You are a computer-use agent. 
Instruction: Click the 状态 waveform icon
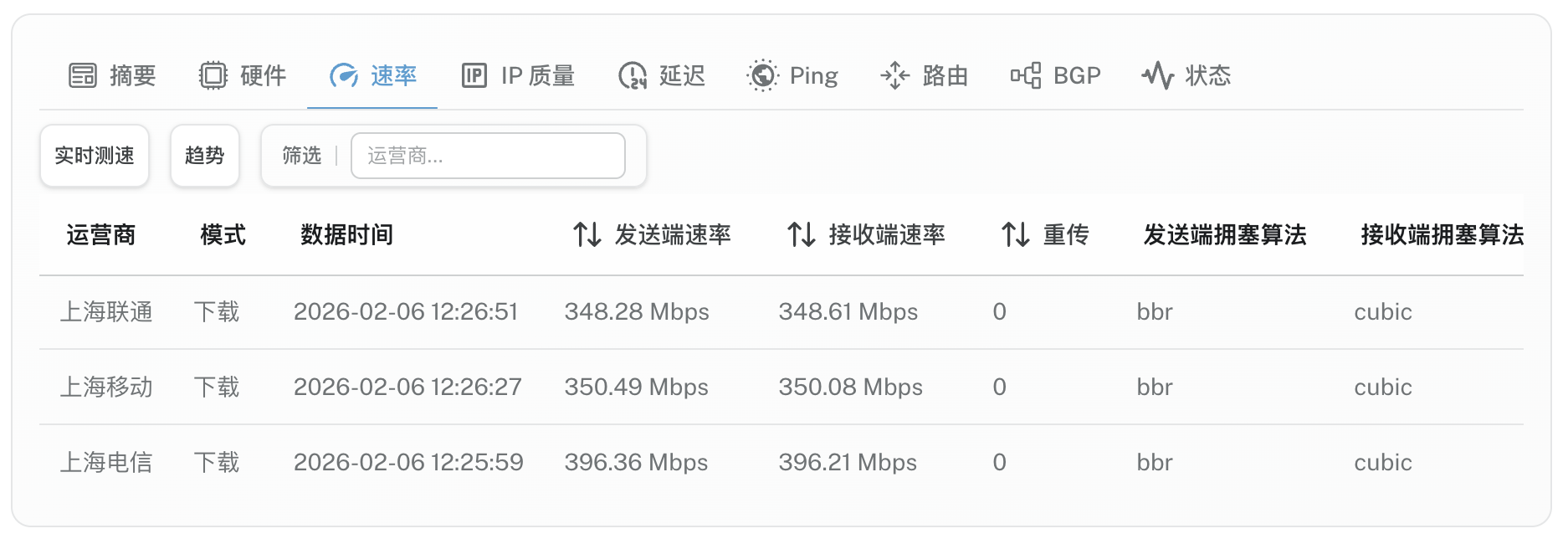pos(1159,75)
